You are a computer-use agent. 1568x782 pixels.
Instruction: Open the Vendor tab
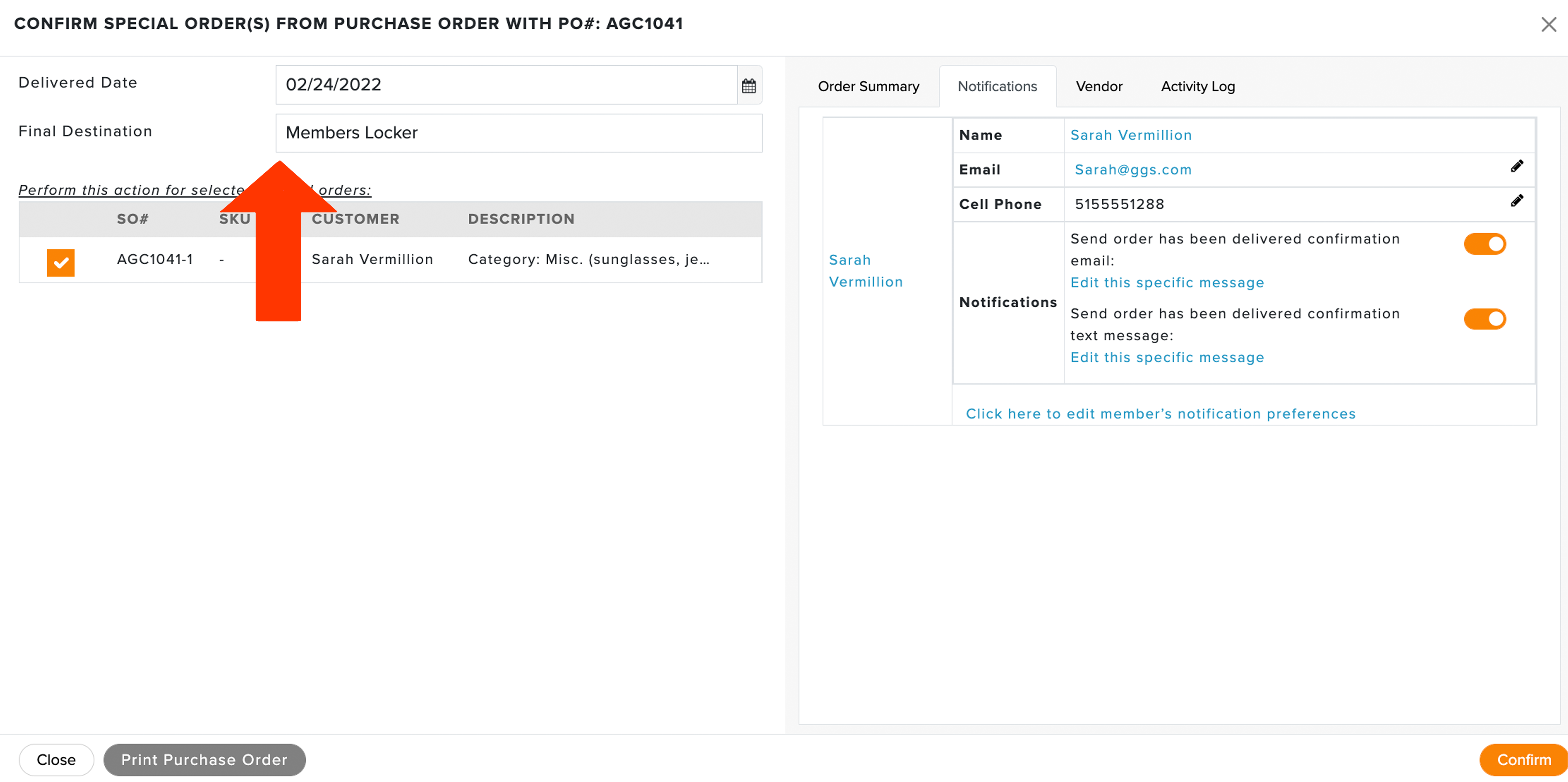coord(1099,86)
